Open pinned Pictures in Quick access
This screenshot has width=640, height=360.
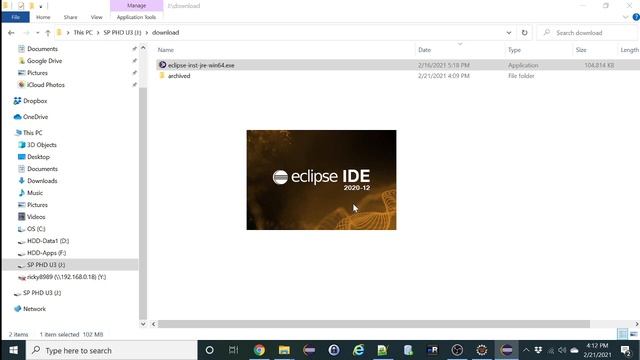(37, 73)
